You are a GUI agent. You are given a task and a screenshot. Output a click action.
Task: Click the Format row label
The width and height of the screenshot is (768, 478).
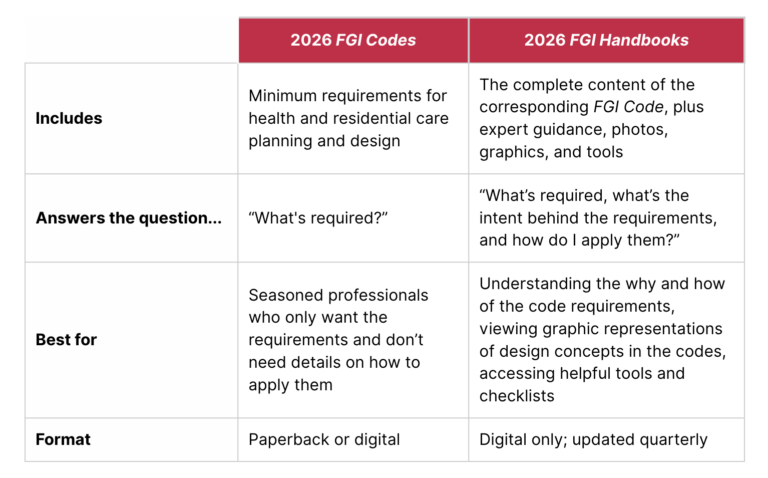pyautogui.click(x=63, y=439)
